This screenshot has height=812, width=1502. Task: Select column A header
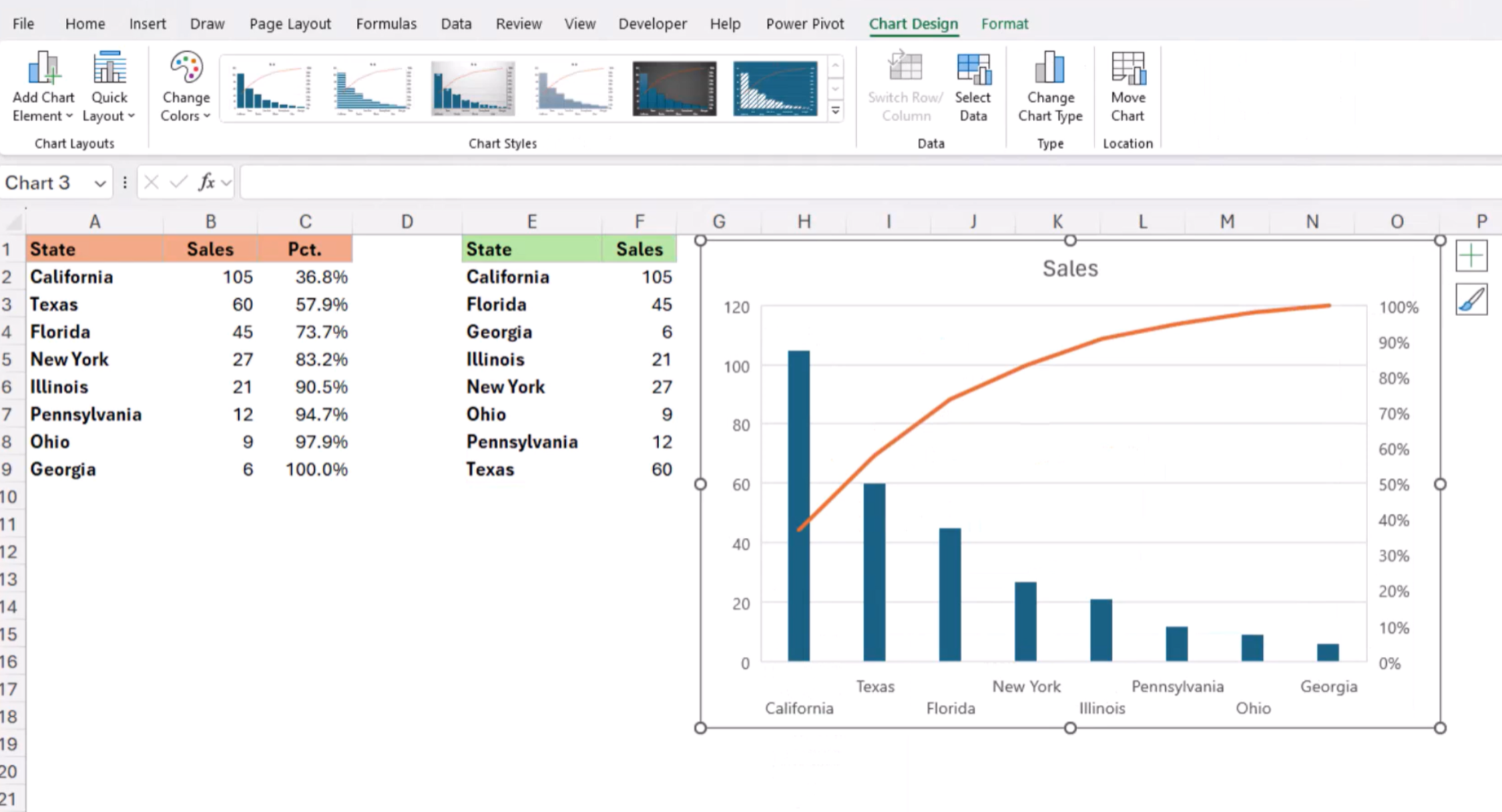point(95,222)
